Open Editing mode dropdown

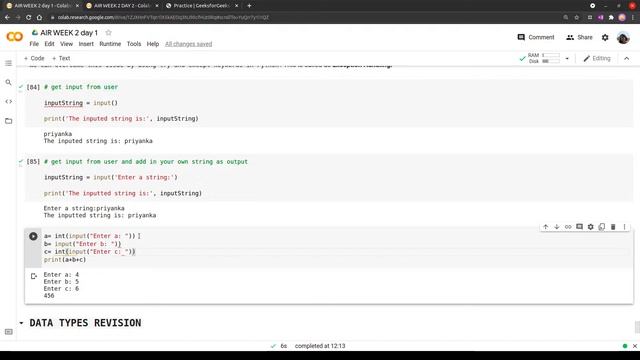click(x=597, y=58)
